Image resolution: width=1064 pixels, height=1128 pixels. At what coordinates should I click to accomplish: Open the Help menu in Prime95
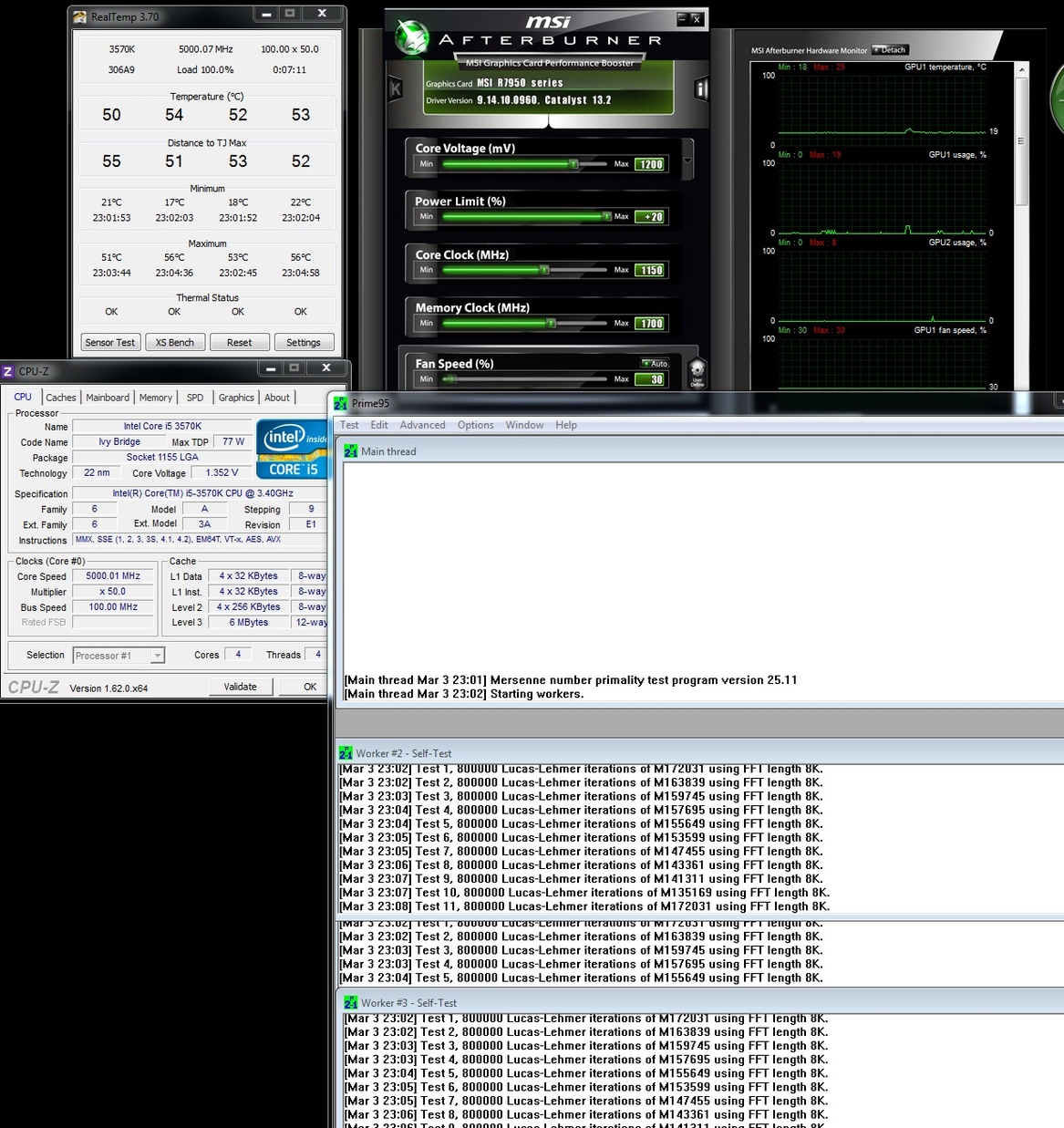pyautogui.click(x=566, y=425)
